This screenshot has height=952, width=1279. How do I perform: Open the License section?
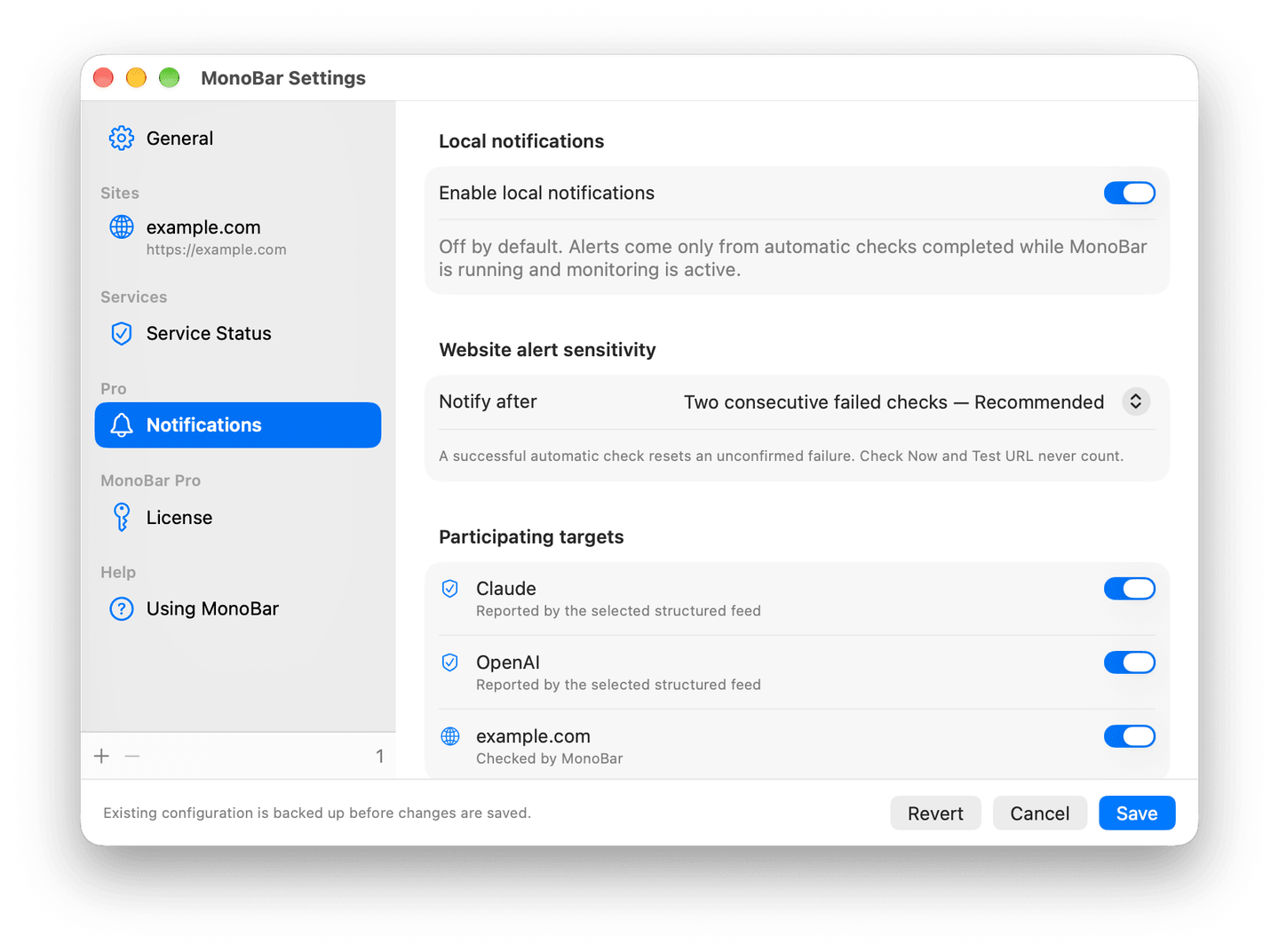coord(238,518)
